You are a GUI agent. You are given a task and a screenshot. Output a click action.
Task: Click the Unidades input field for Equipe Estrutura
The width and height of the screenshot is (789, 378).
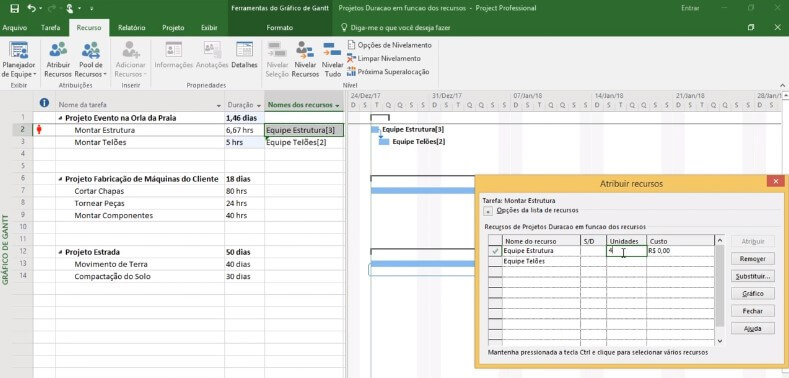tap(626, 251)
